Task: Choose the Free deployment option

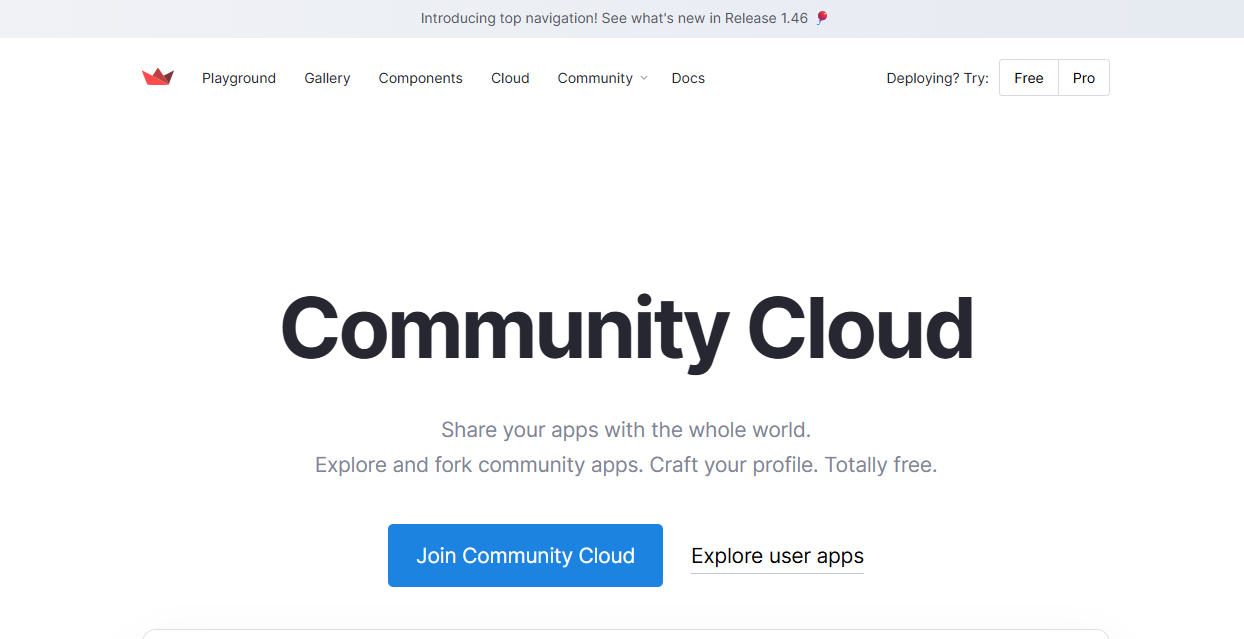Action: (1028, 78)
